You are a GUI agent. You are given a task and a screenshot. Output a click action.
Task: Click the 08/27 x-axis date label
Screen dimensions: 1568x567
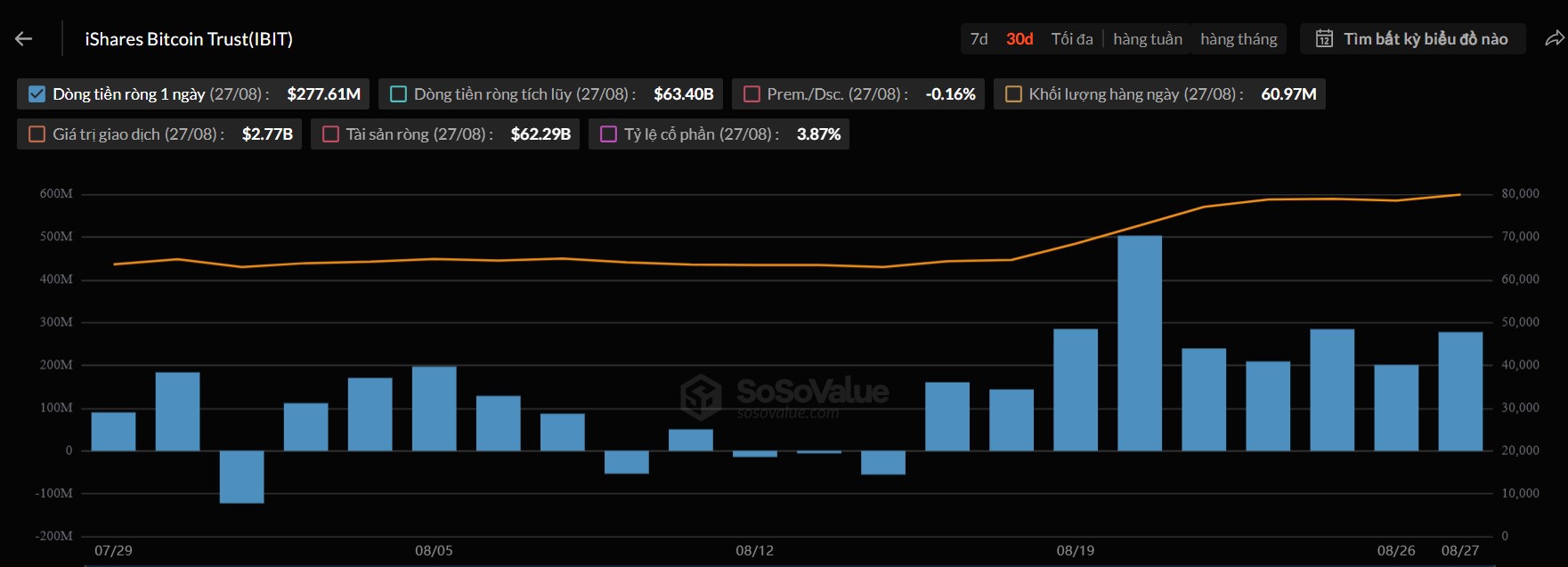pyautogui.click(x=1460, y=550)
